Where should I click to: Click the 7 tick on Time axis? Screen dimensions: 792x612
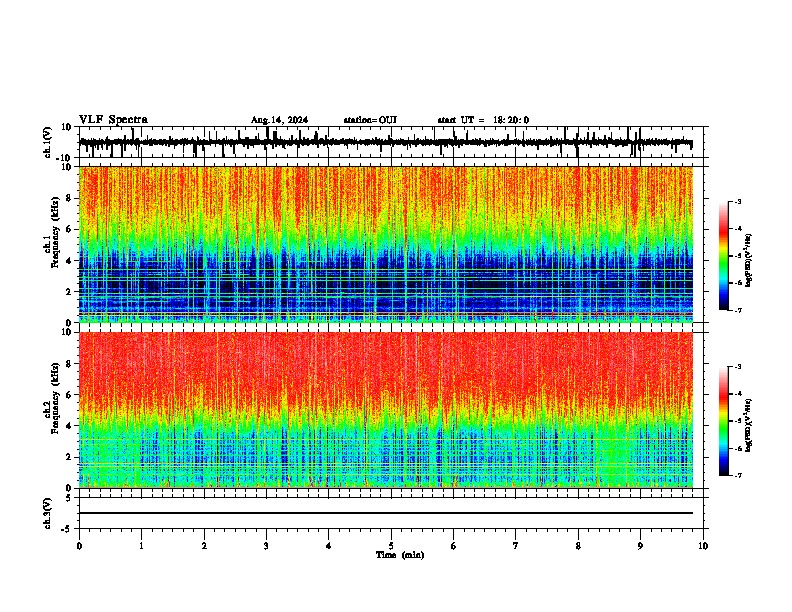[x=516, y=546]
